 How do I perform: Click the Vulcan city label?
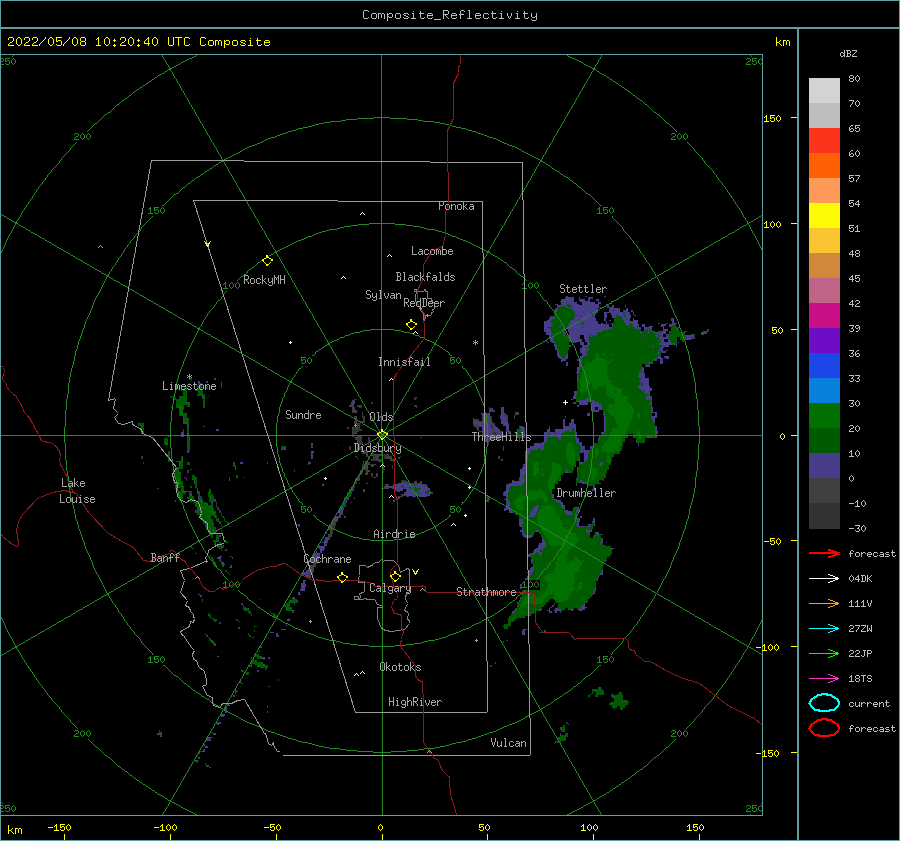point(509,743)
